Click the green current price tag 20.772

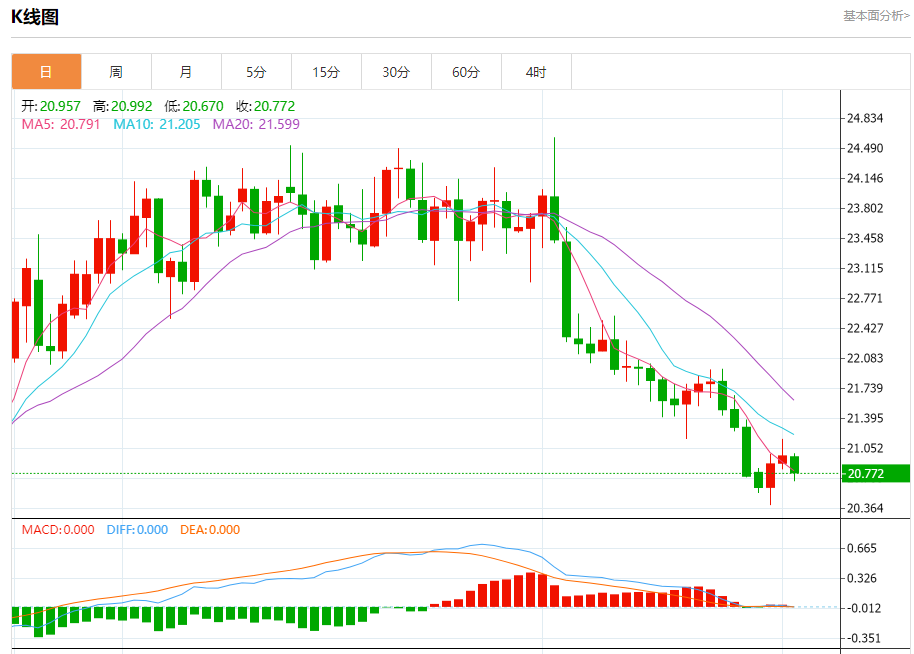(x=876, y=473)
